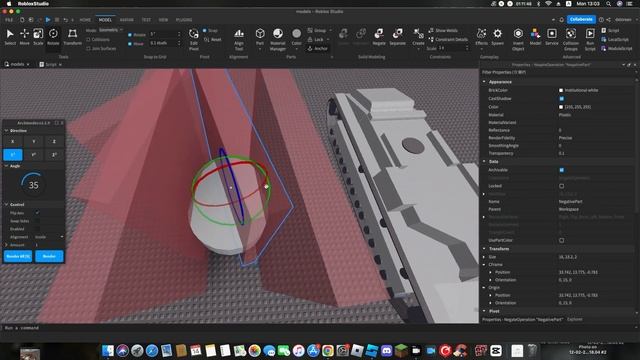Click the Render button in Archimedes
640x360 pixels.
[x=49, y=256]
